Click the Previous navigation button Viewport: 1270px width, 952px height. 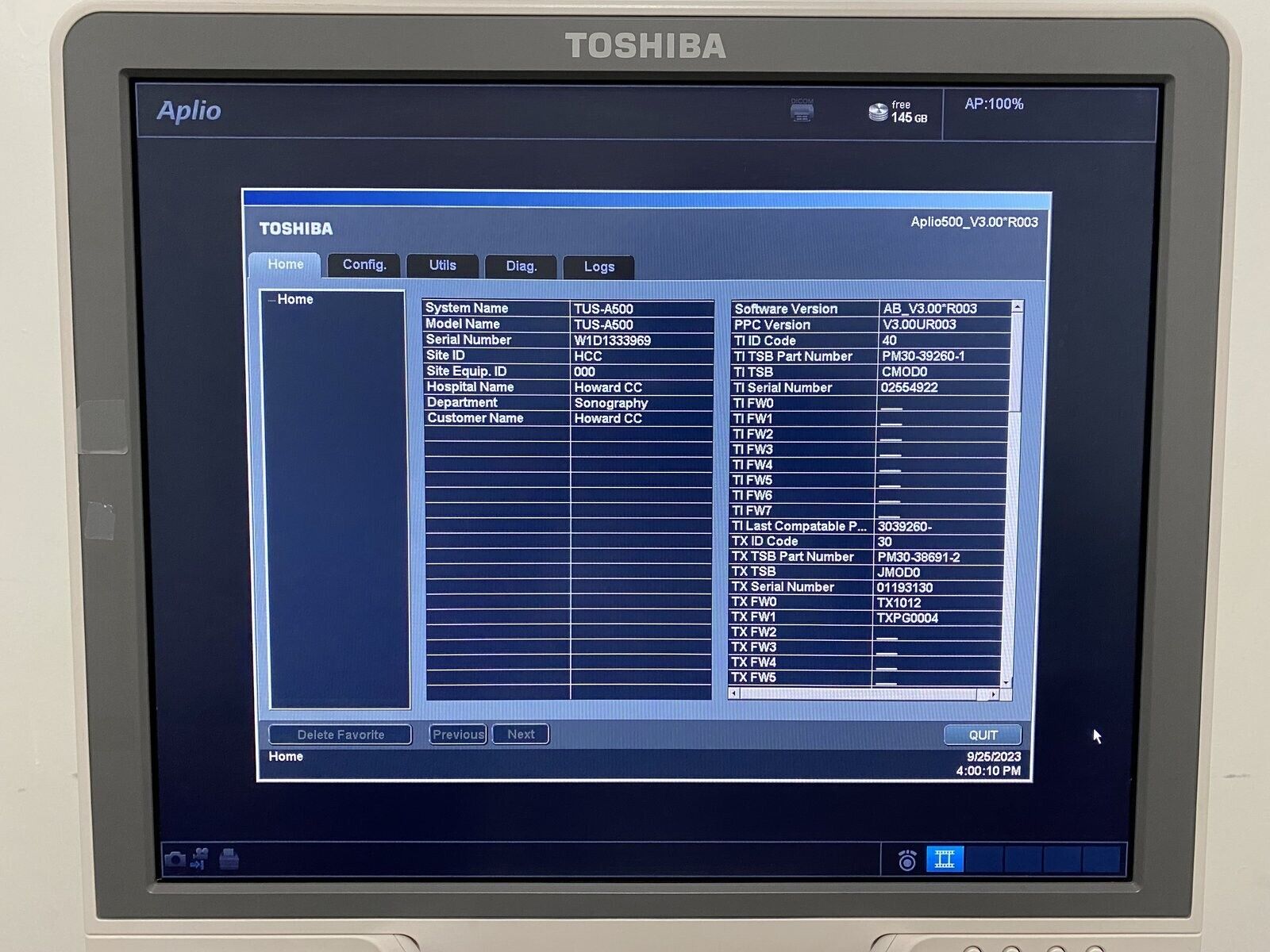tap(458, 735)
